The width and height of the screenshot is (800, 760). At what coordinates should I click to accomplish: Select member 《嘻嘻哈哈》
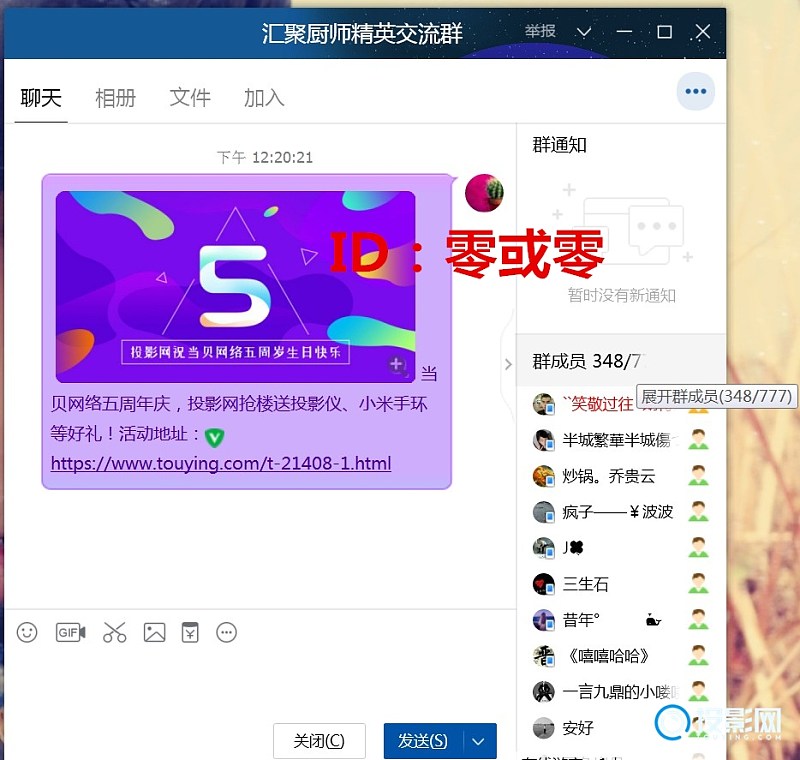609,656
